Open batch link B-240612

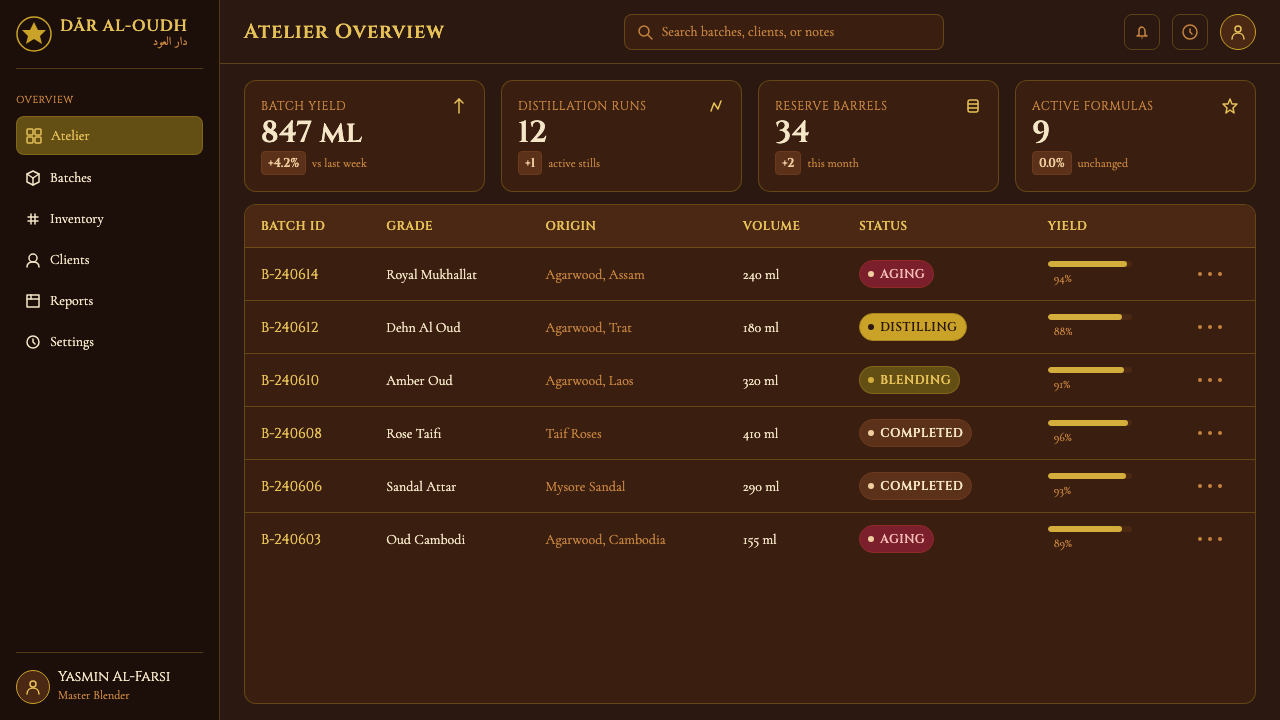click(290, 327)
